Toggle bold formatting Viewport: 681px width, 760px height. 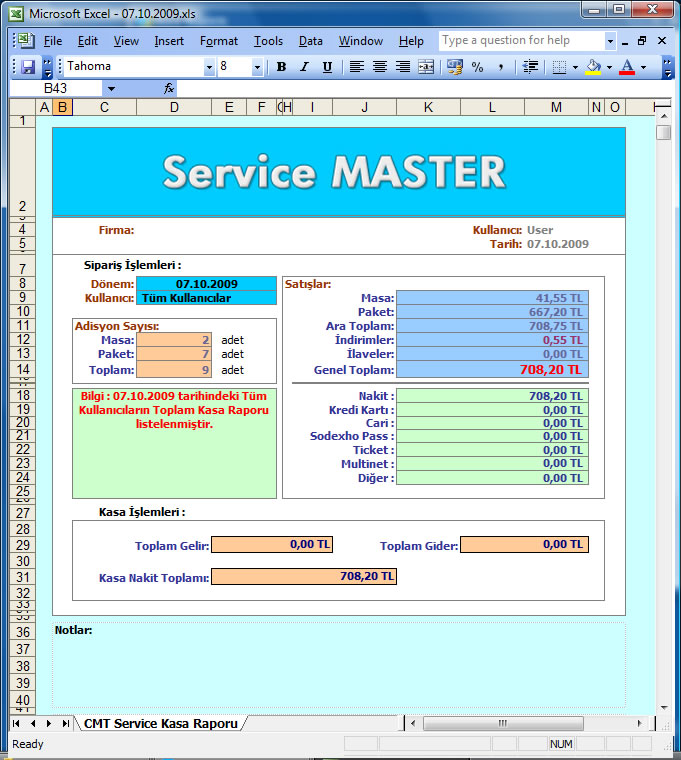281,67
